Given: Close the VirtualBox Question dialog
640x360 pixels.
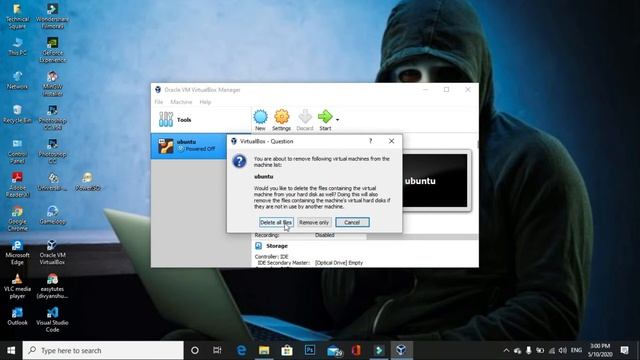Looking at the screenshot, I should tap(391, 141).
